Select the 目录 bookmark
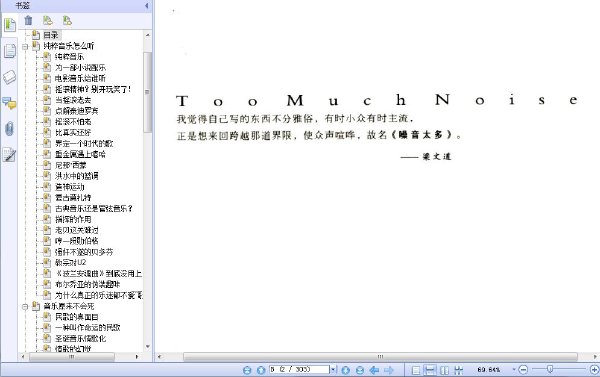The height and width of the screenshot is (377, 600). [x=51, y=35]
